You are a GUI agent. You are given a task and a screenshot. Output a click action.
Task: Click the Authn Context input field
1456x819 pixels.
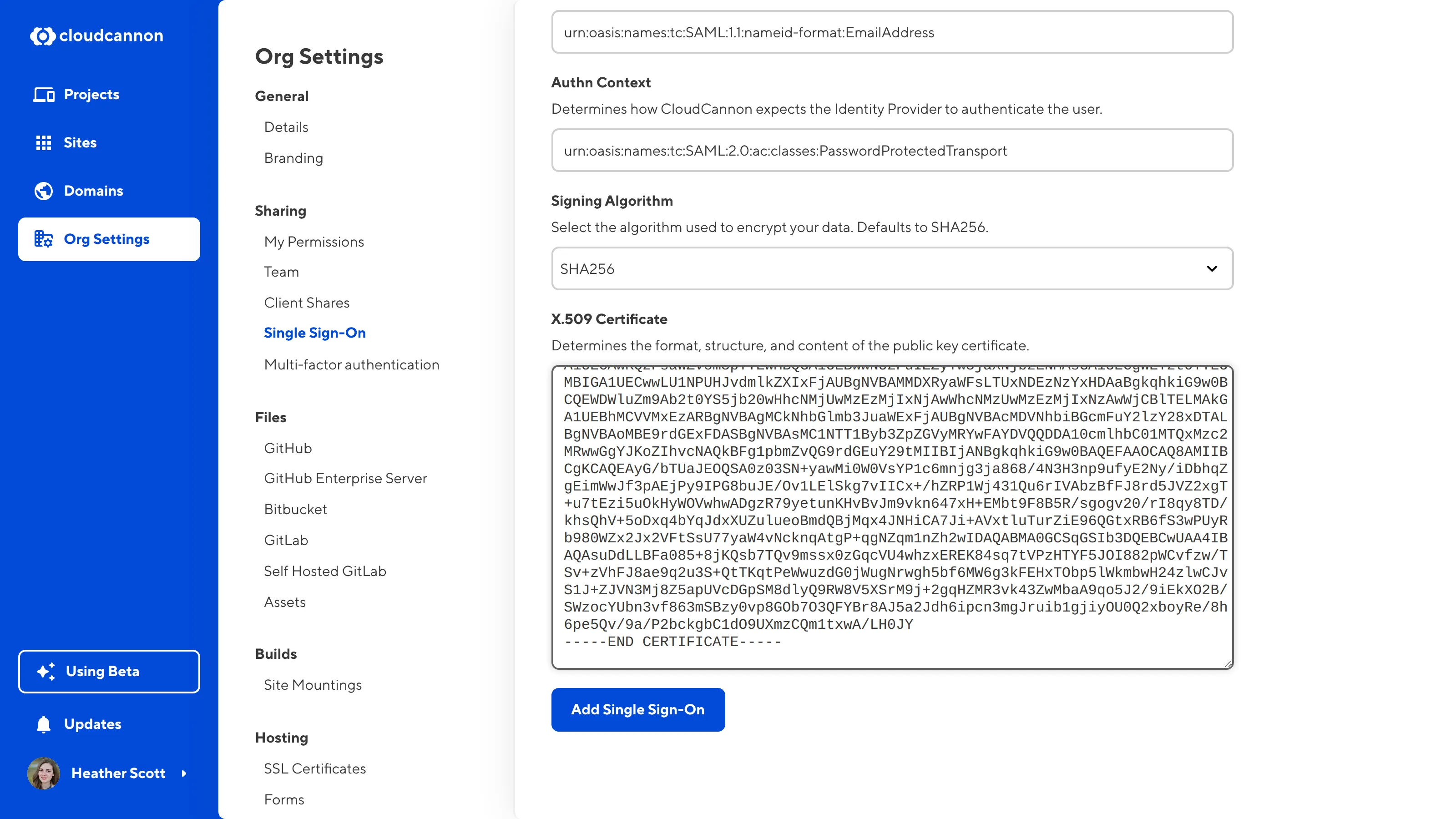click(892, 150)
